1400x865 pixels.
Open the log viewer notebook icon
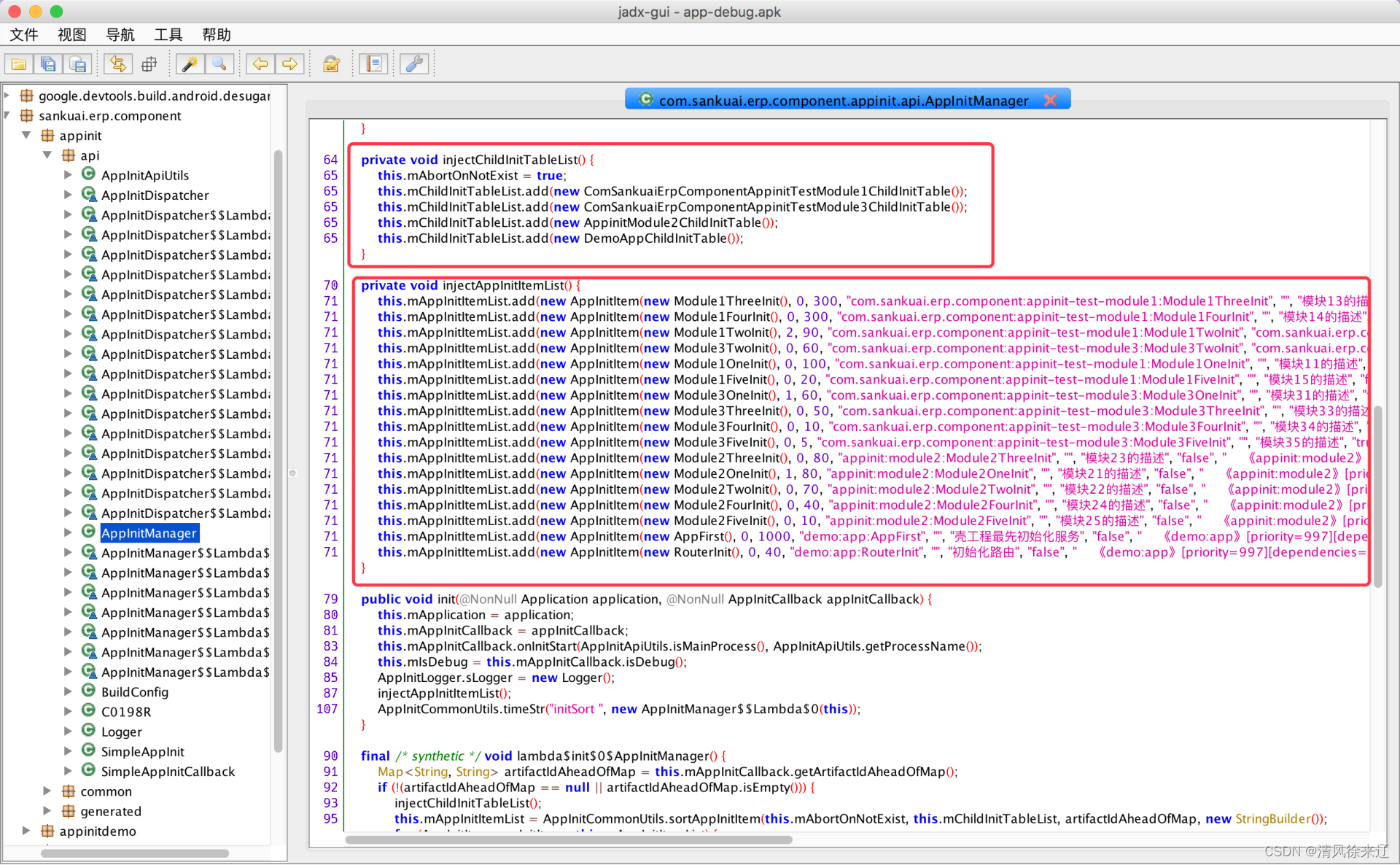click(x=373, y=64)
